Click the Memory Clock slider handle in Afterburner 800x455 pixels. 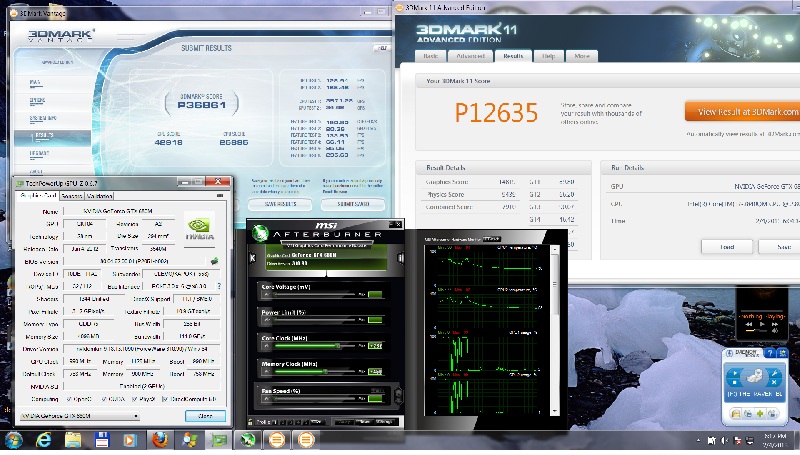(325, 371)
